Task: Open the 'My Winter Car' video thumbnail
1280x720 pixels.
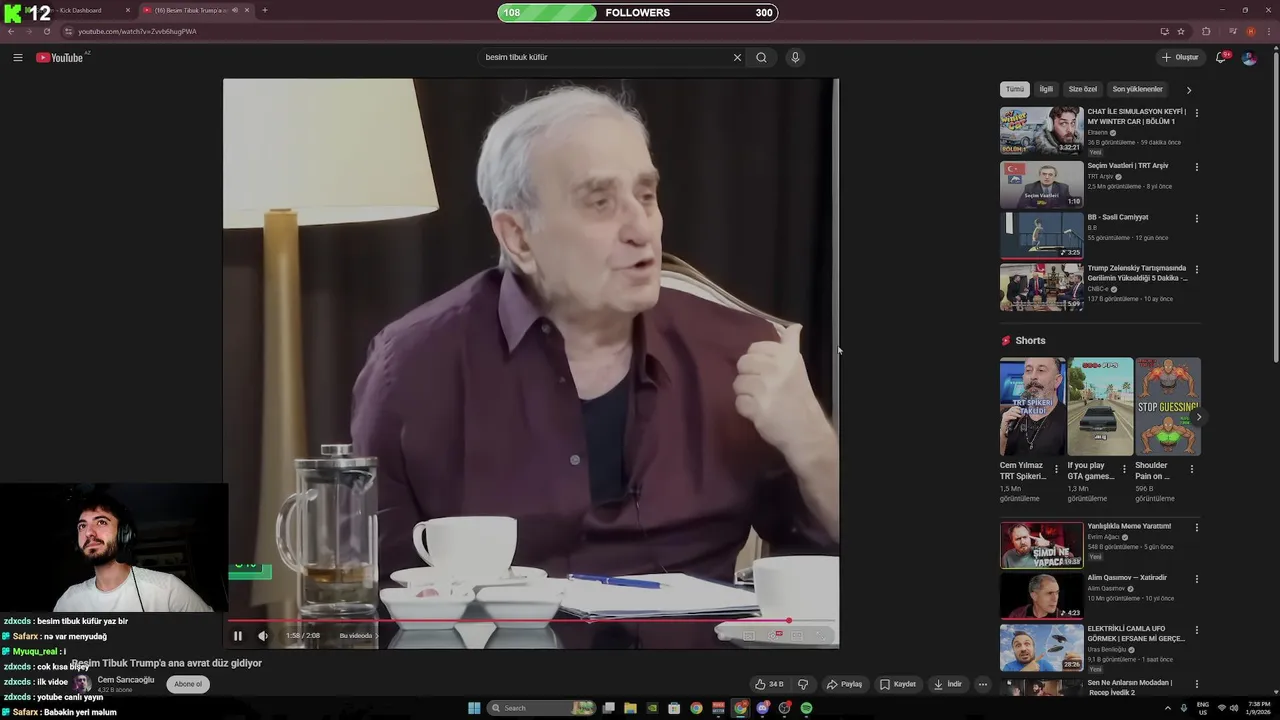Action: click(1041, 130)
